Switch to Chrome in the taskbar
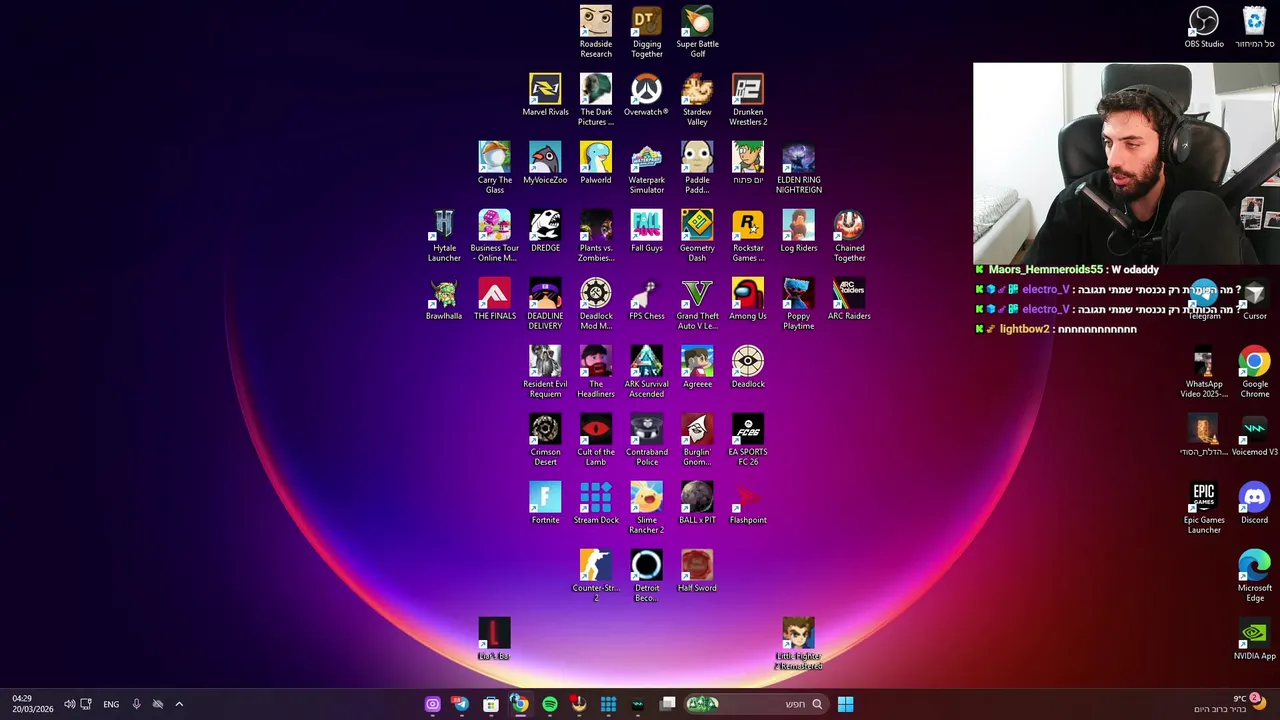The width and height of the screenshot is (1280, 720). tap(520, 704)
